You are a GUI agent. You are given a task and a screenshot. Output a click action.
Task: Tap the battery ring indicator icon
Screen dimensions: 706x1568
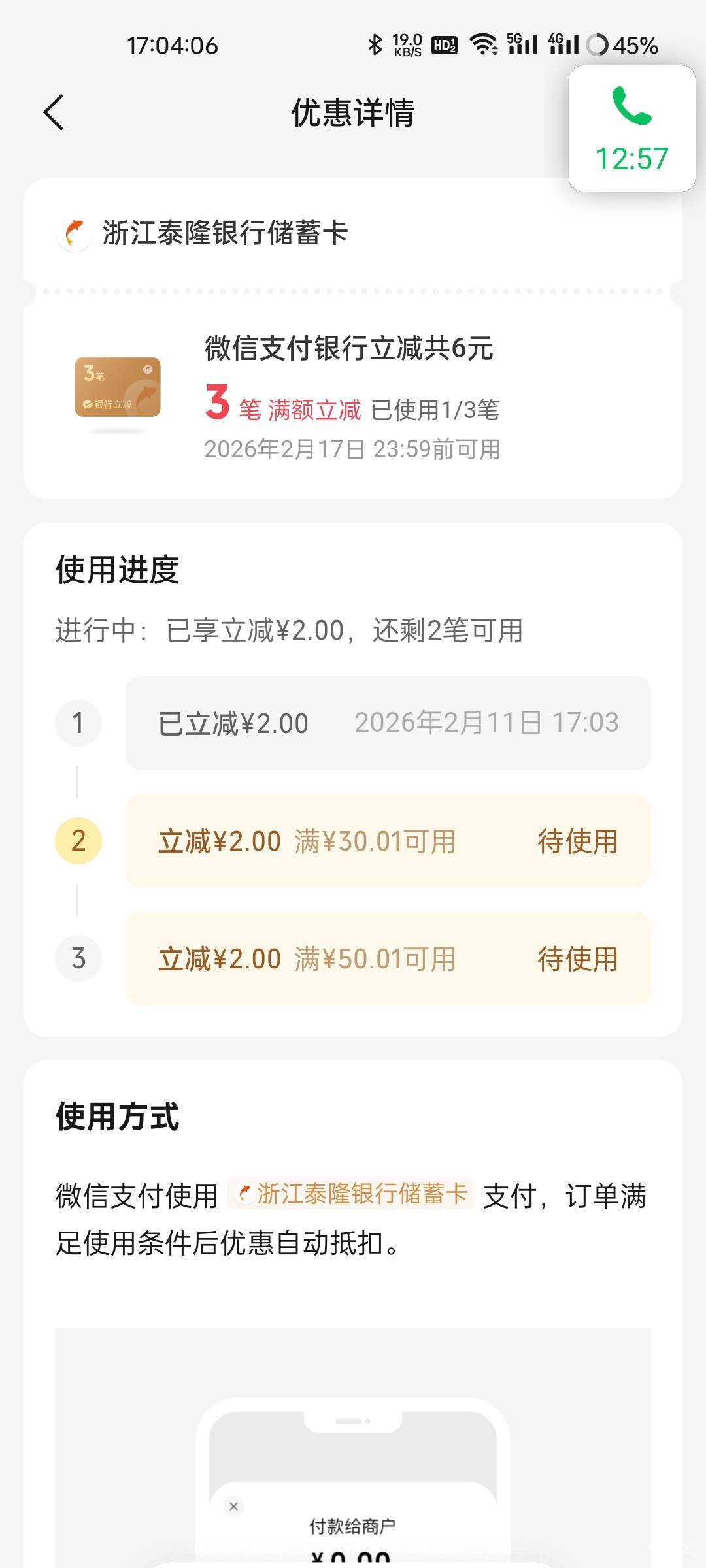[597, 45]
